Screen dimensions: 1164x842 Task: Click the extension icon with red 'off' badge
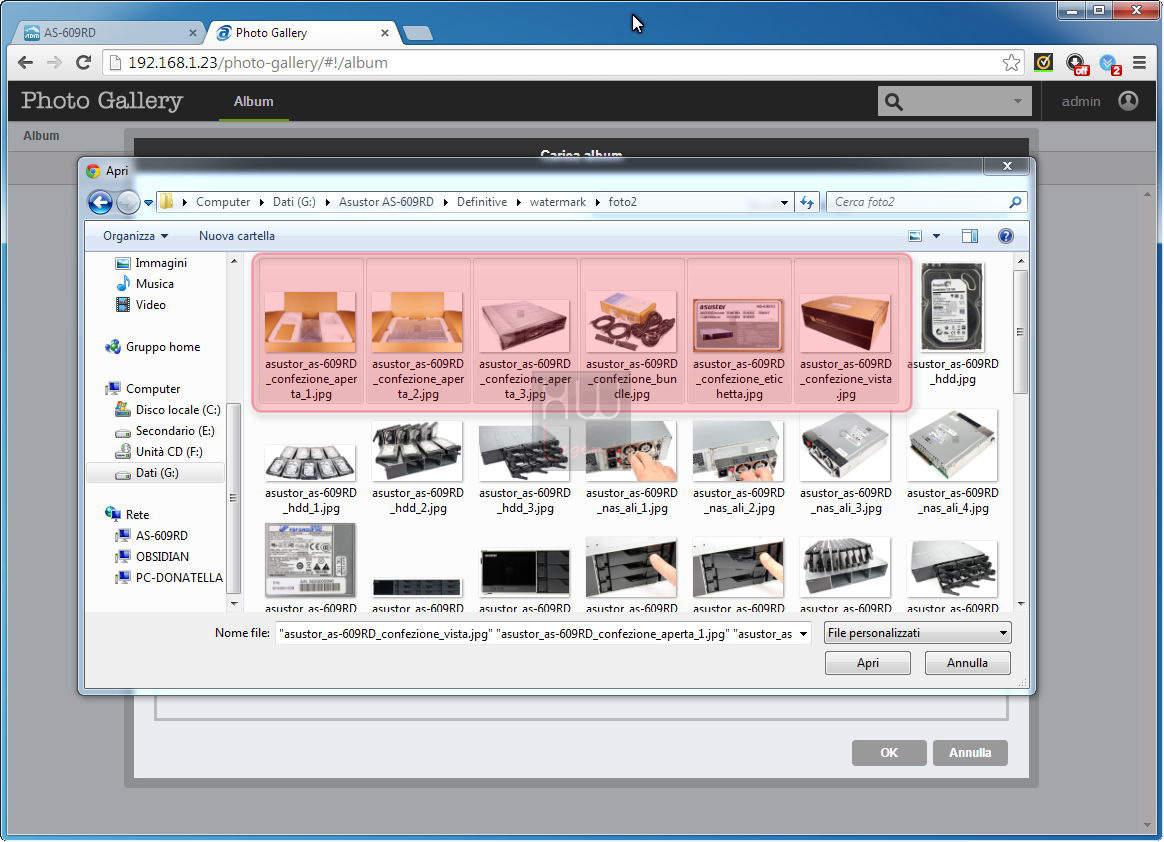[1076, 63]
